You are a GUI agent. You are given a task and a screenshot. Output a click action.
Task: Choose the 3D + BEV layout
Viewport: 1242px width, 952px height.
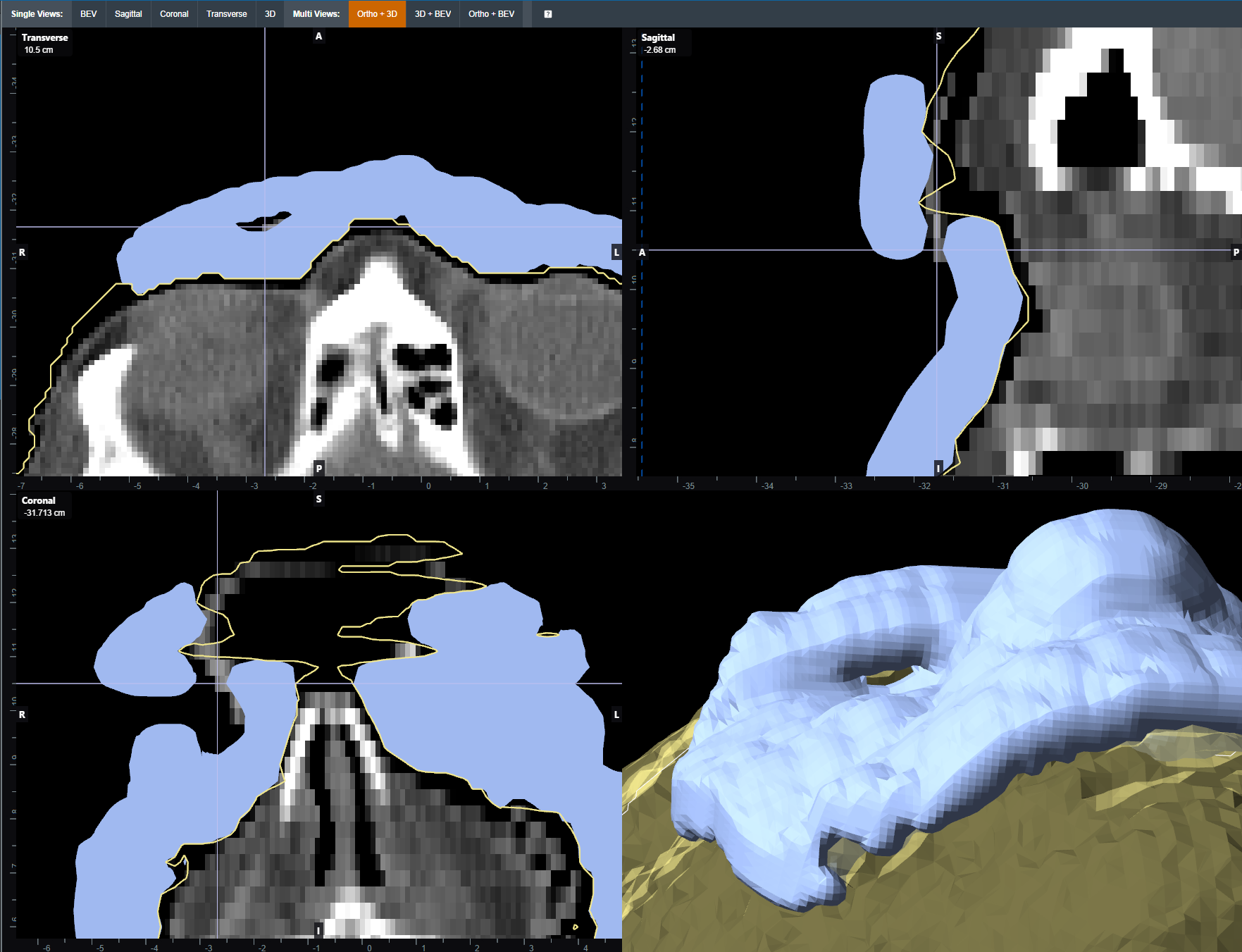click(433, 14)
